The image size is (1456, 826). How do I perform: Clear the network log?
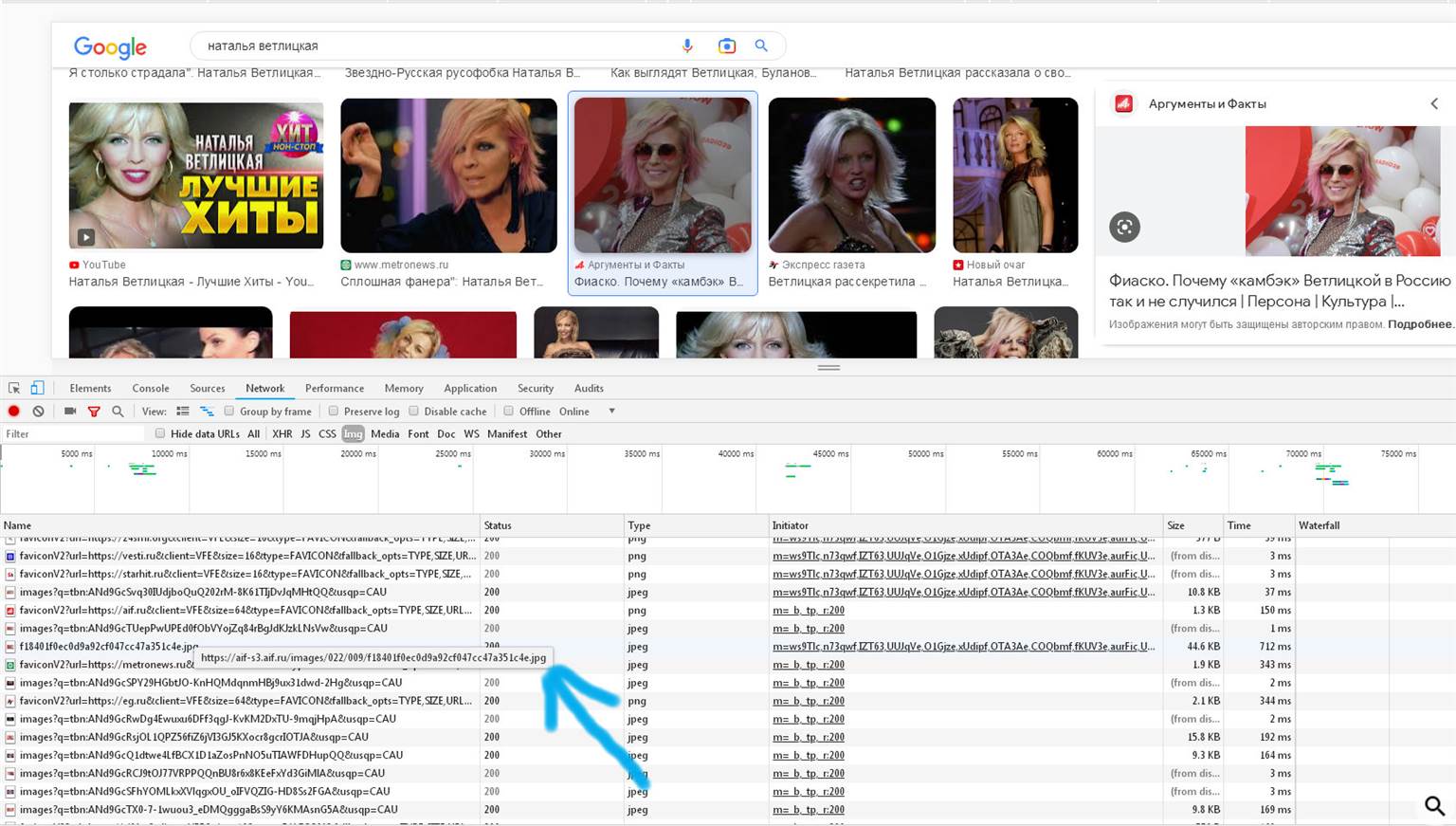pyautogui.click(x=38, y=412)
